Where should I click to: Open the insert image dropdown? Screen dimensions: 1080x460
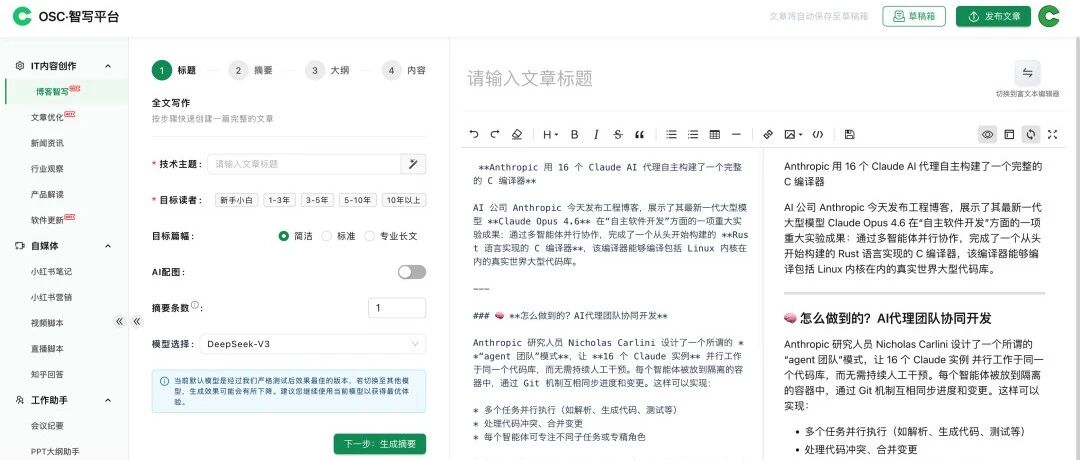pyautogui.click(x=793, y=134)
